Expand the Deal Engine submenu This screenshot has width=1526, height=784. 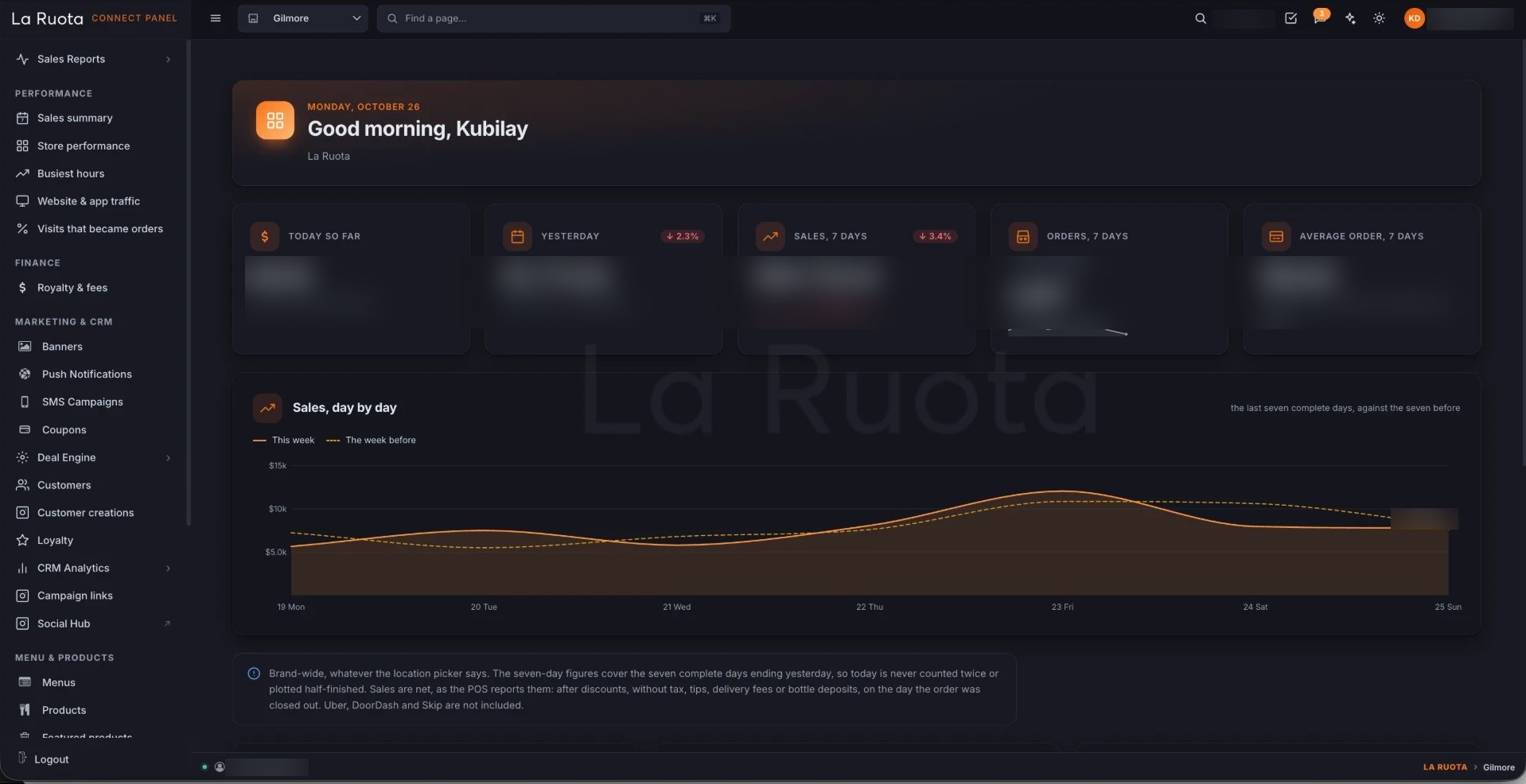tap(94, 457)
